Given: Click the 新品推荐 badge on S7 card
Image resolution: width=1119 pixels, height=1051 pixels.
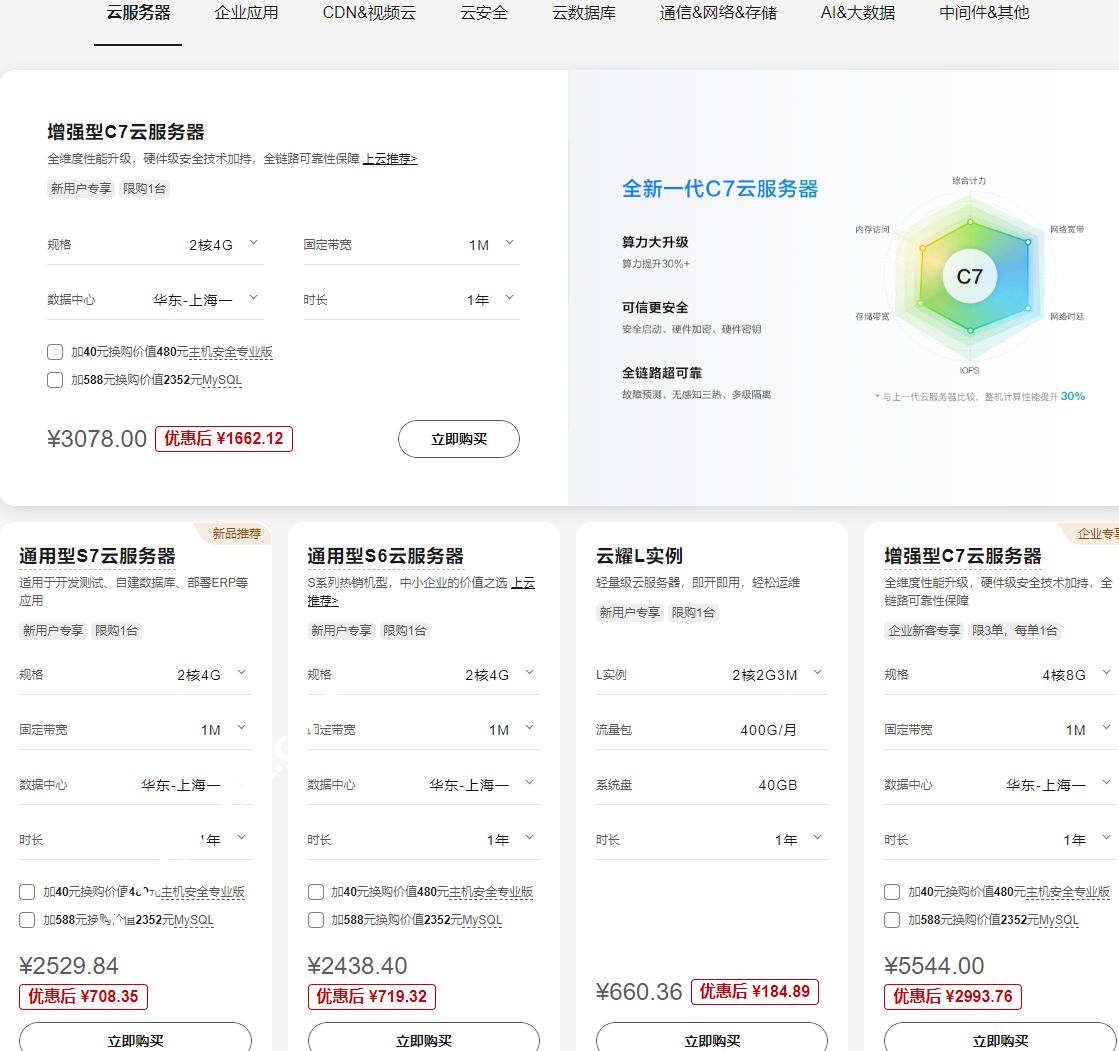Looking at the screenshot, I should coord(236,534).
